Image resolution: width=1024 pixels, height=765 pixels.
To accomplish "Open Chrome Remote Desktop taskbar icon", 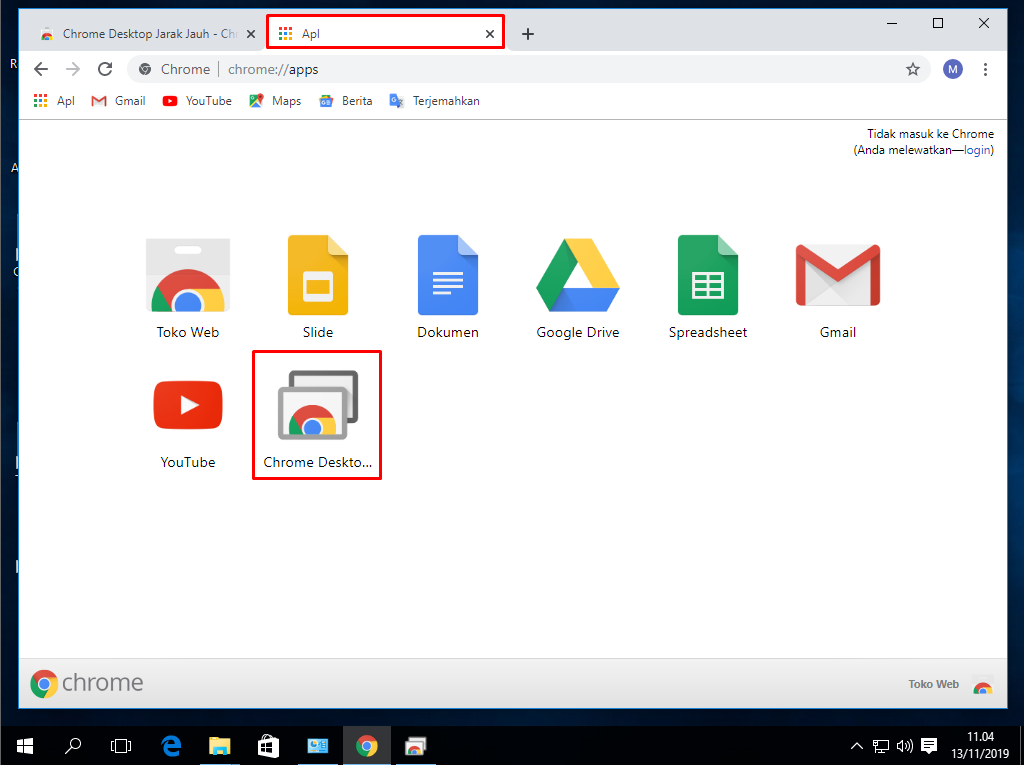I will pyautogui.click(x=415, y=746).
